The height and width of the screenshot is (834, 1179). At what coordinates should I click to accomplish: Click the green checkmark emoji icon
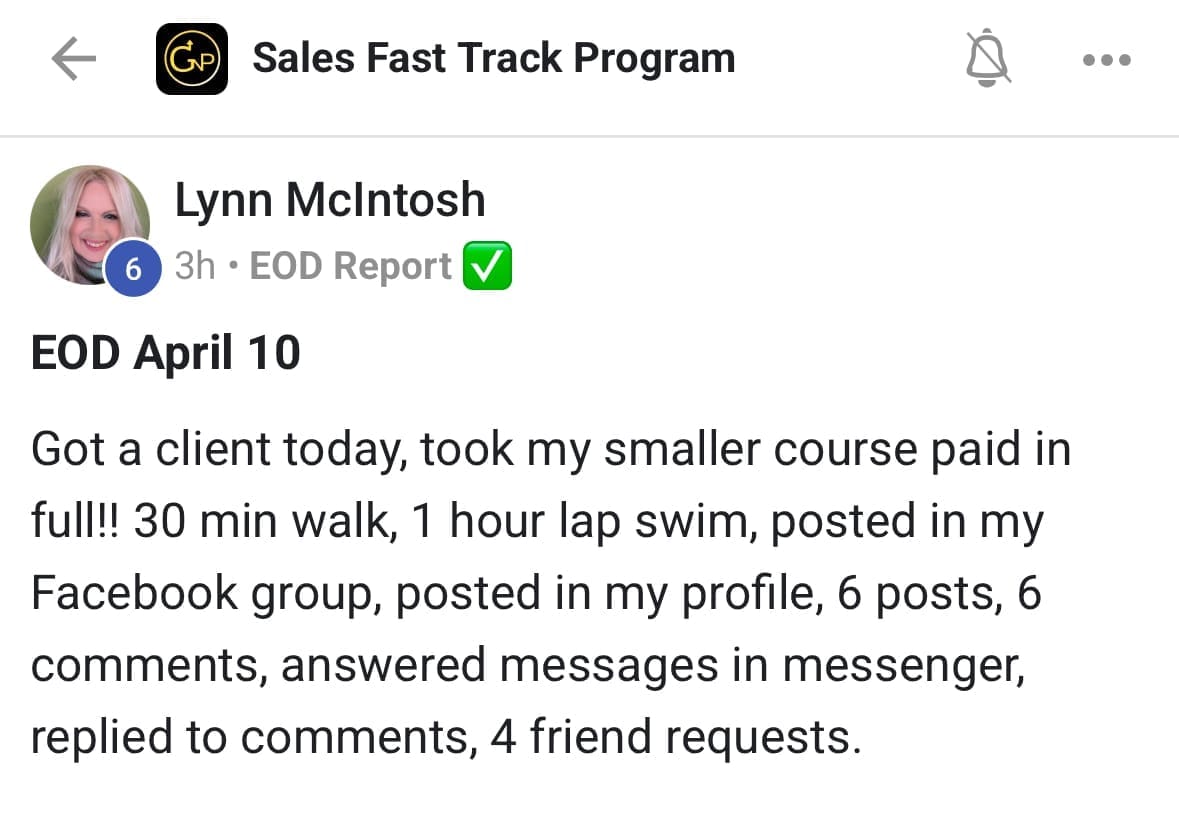point(487,266)
